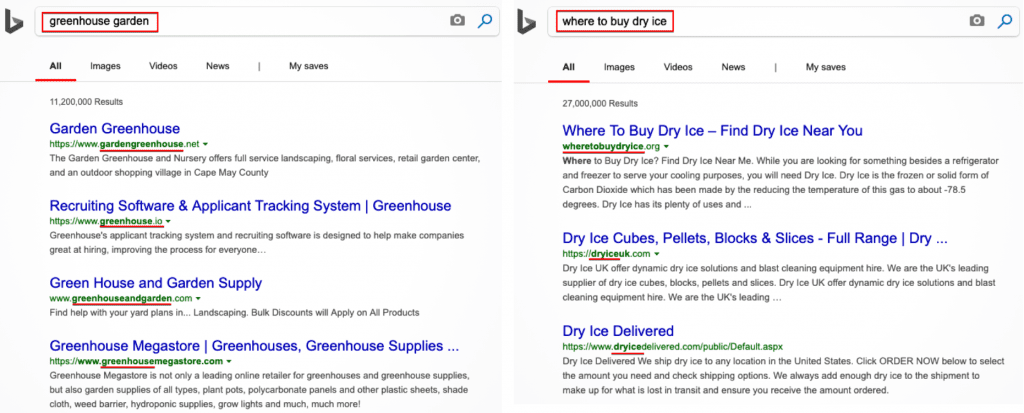Open camera image search in the greenhouse garden bar

458,21
